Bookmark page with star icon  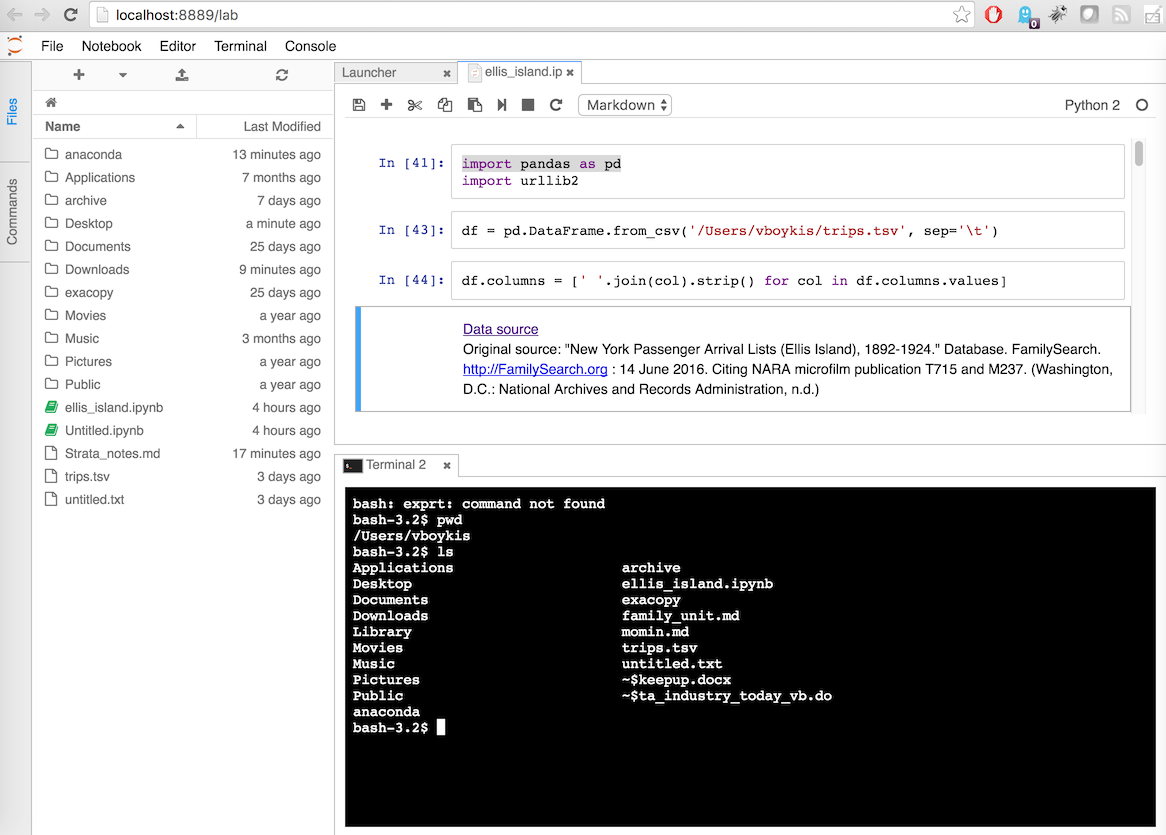[962, 14]
